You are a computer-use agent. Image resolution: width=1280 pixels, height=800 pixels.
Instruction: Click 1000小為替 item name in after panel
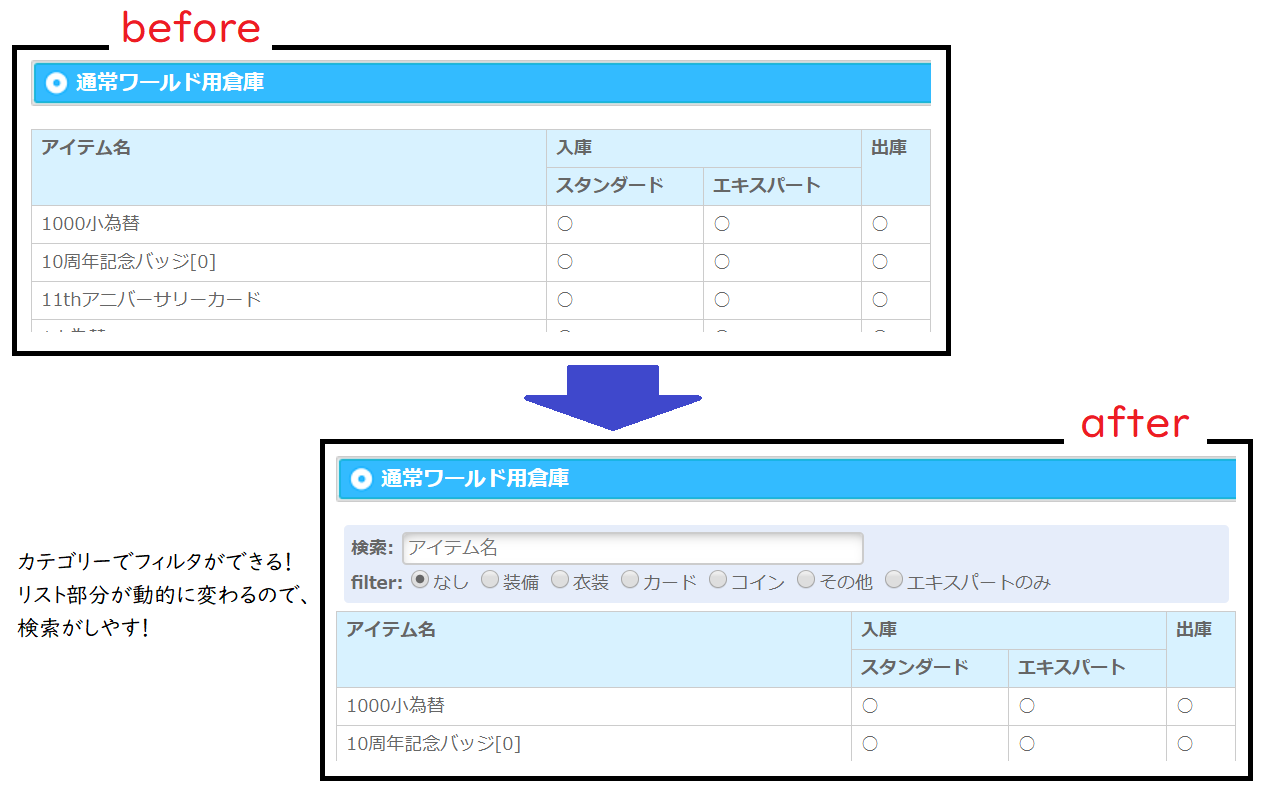pos(395,706)
